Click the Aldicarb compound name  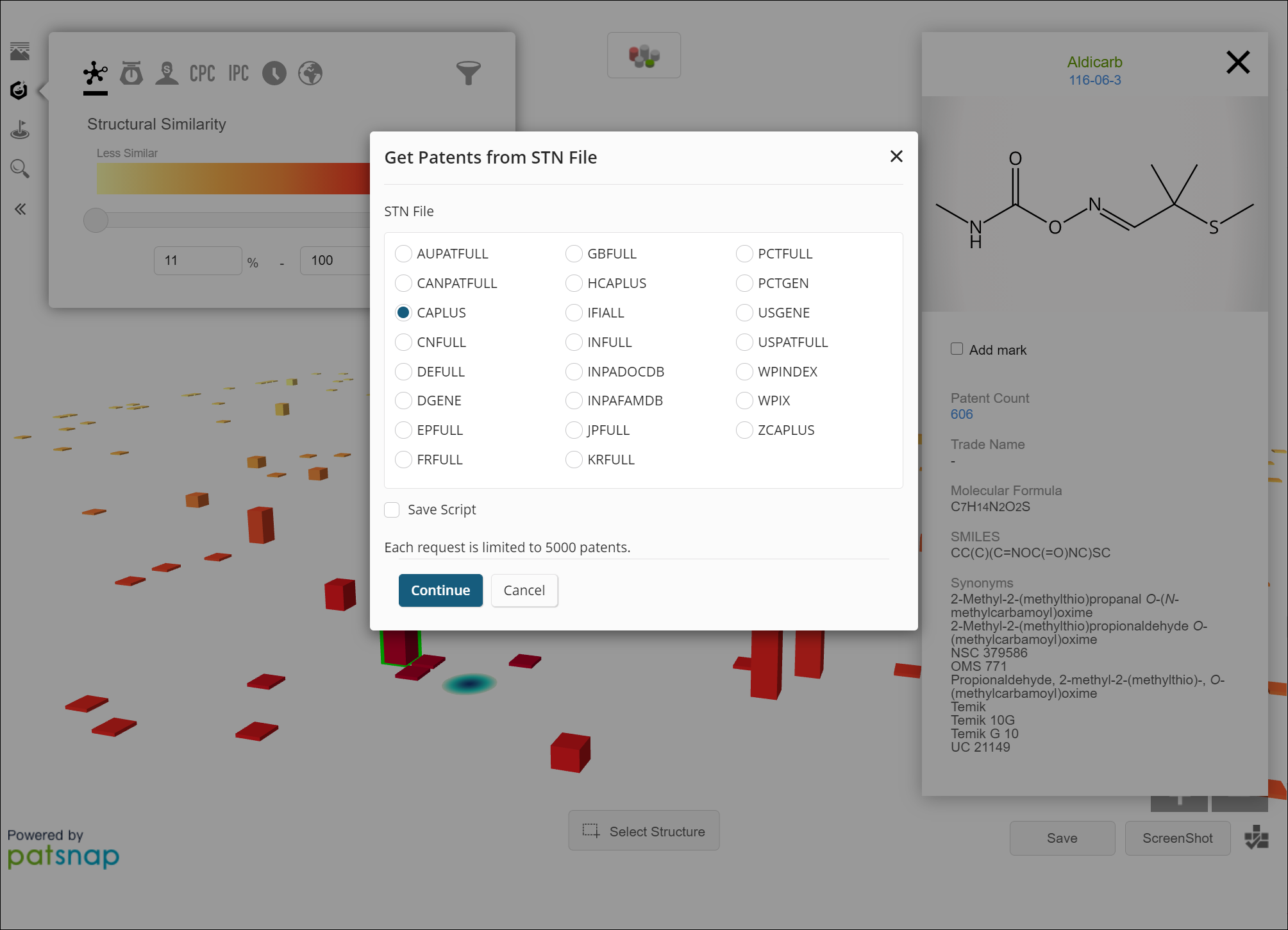click(1094, 62)
